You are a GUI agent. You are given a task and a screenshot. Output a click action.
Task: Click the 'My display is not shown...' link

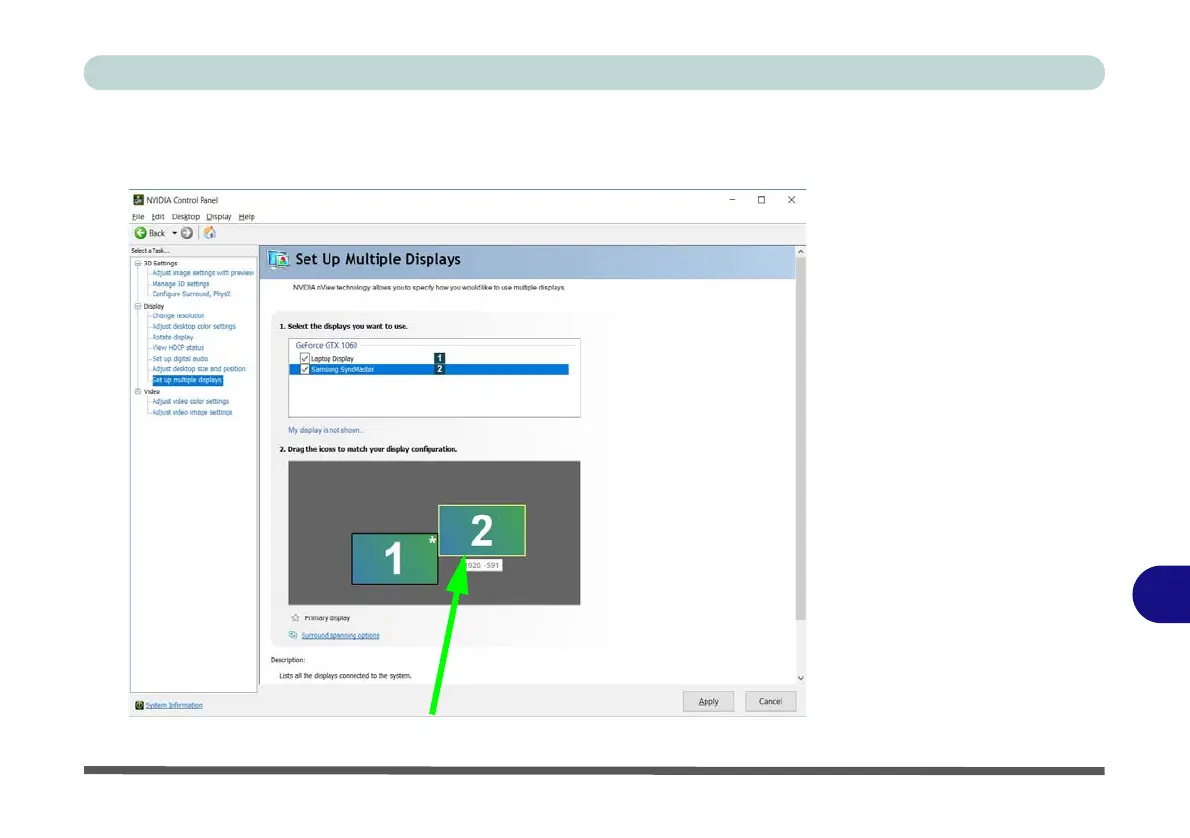tap(326, 430)
